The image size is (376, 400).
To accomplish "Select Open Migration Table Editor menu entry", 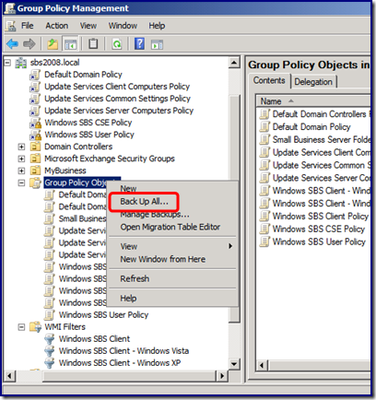I will 170,227.
